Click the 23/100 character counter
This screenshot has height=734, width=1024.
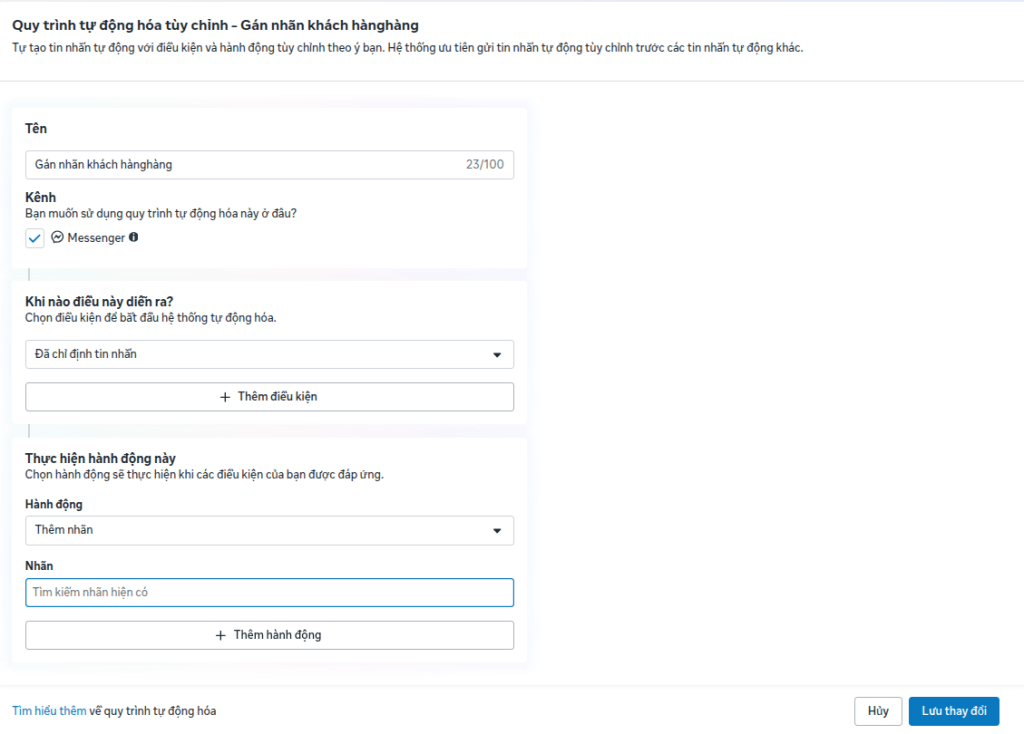click(485, 165)
